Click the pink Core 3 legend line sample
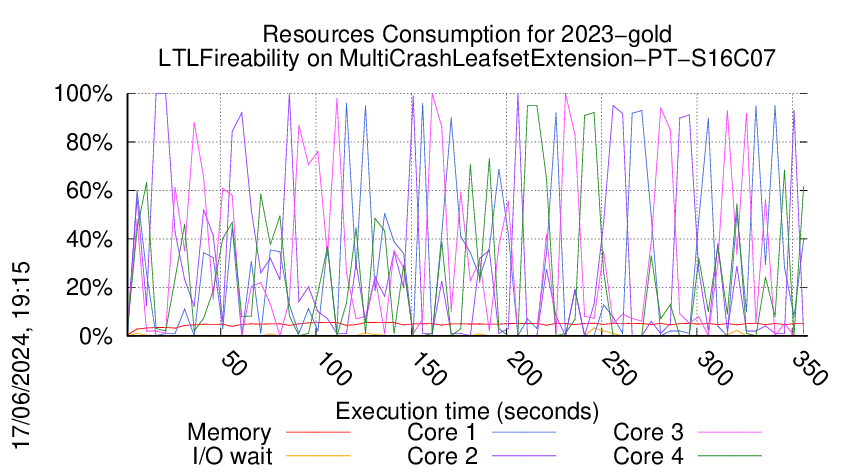Screen dimensions: 850x475 coord(730,432)
